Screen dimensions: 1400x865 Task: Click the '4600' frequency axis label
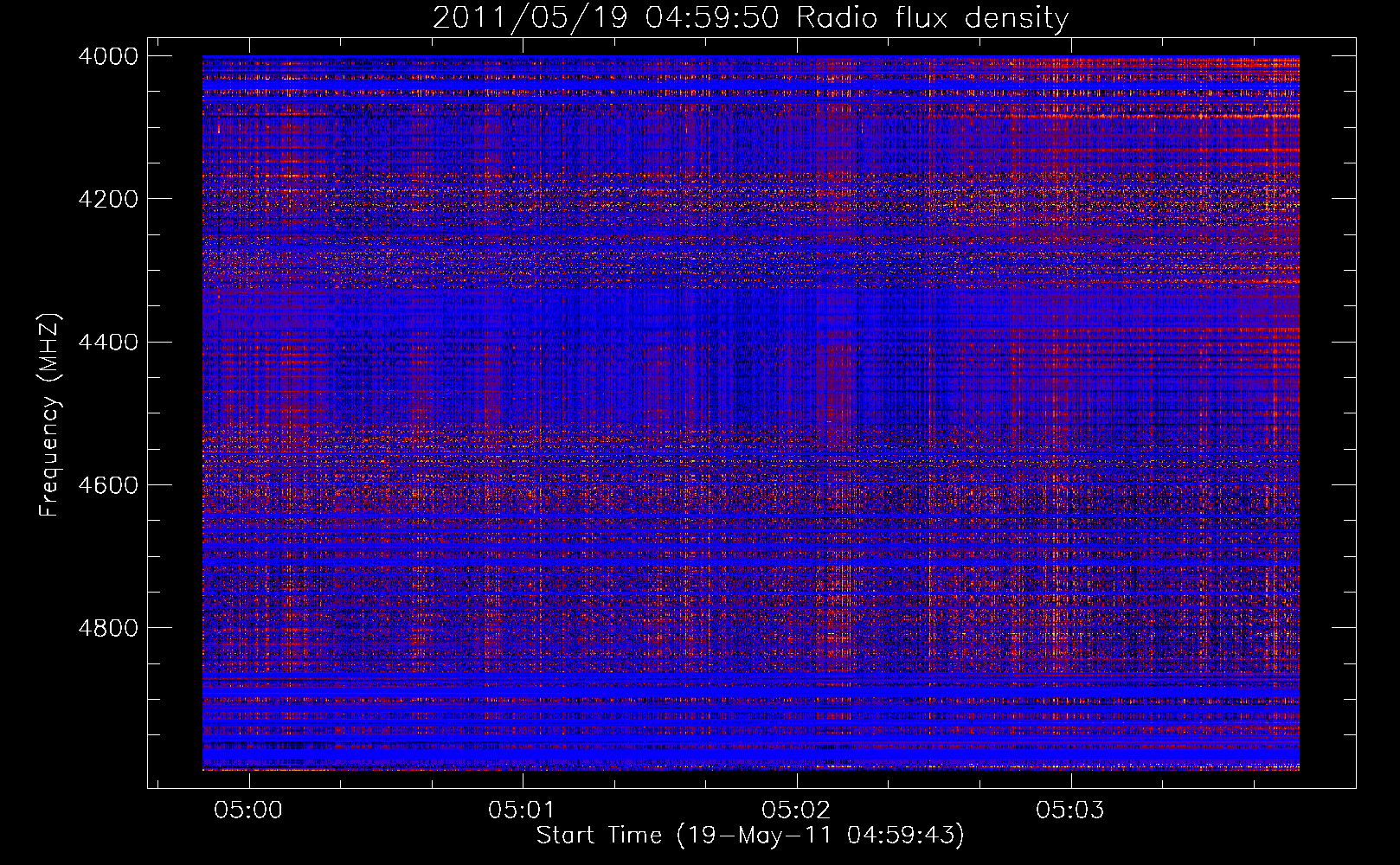(108, 485)
